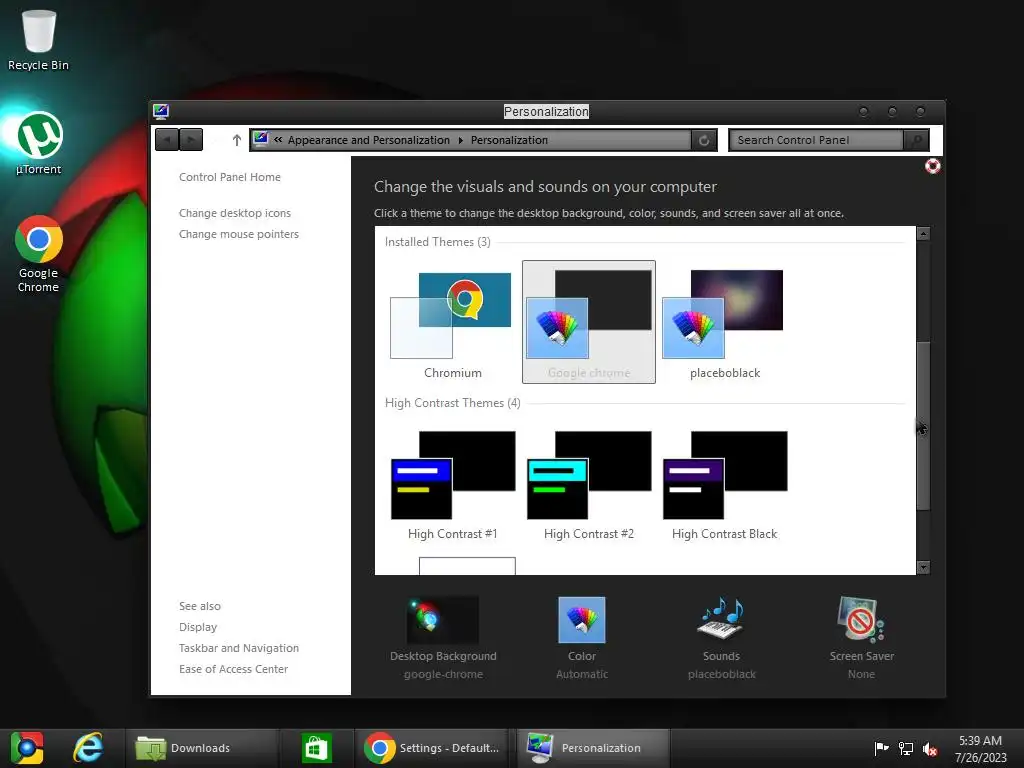Image resolution: width=1024 pixels, height=768 pixels.
Task: Open the Google Chrome desktop icon
Action: point(39,253)
